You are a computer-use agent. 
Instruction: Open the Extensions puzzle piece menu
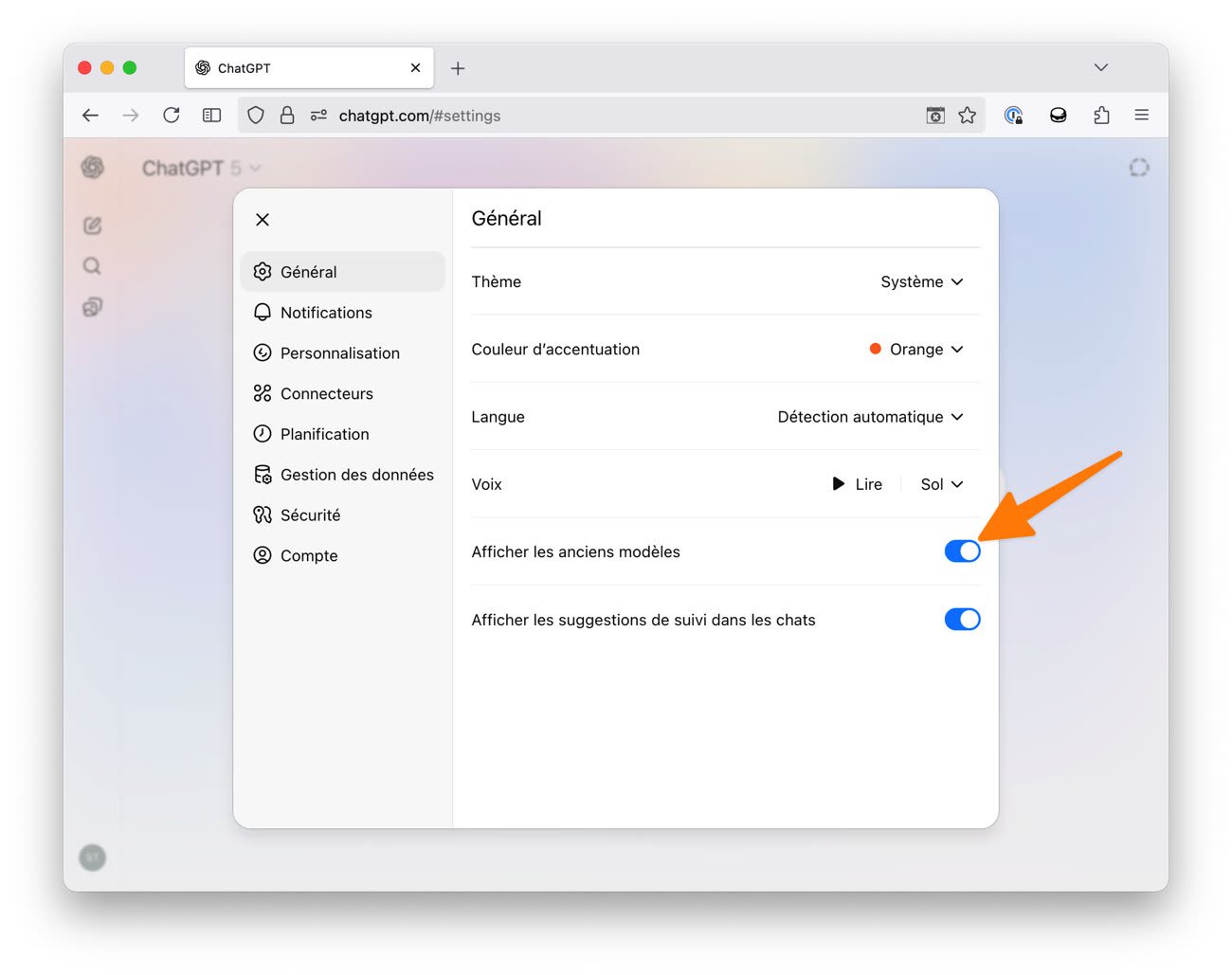1101,116
